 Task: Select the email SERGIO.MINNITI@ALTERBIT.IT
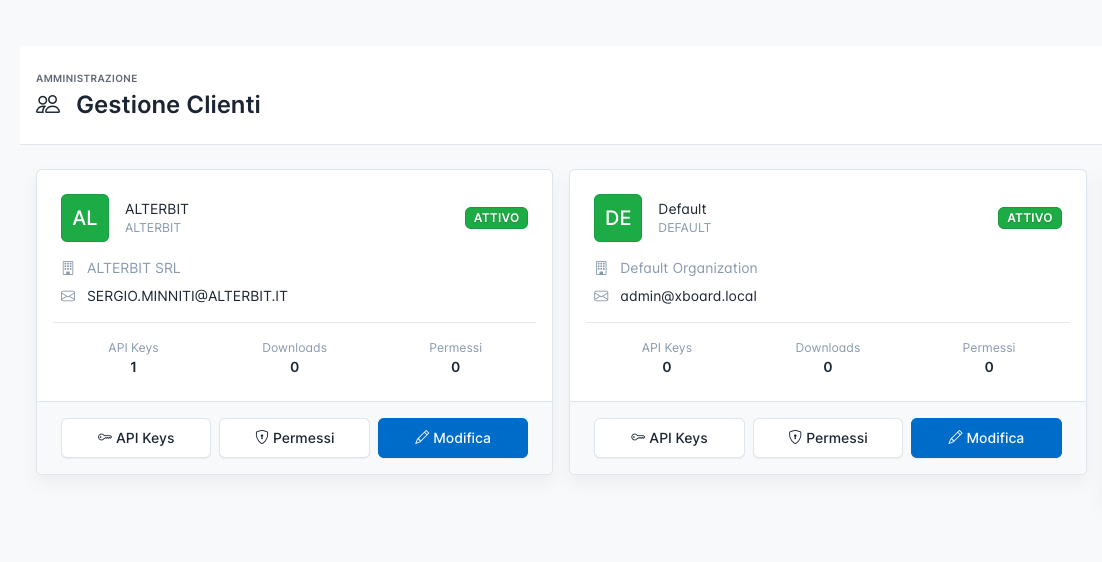pyautogui.click(x=187, y=296)
